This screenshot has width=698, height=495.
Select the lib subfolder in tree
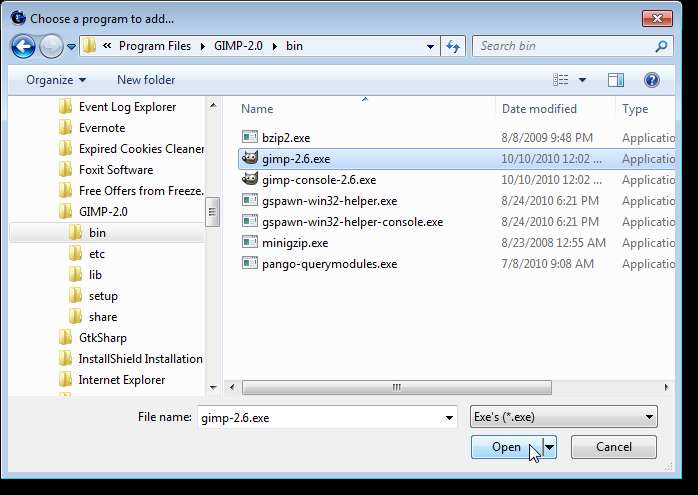95,275
